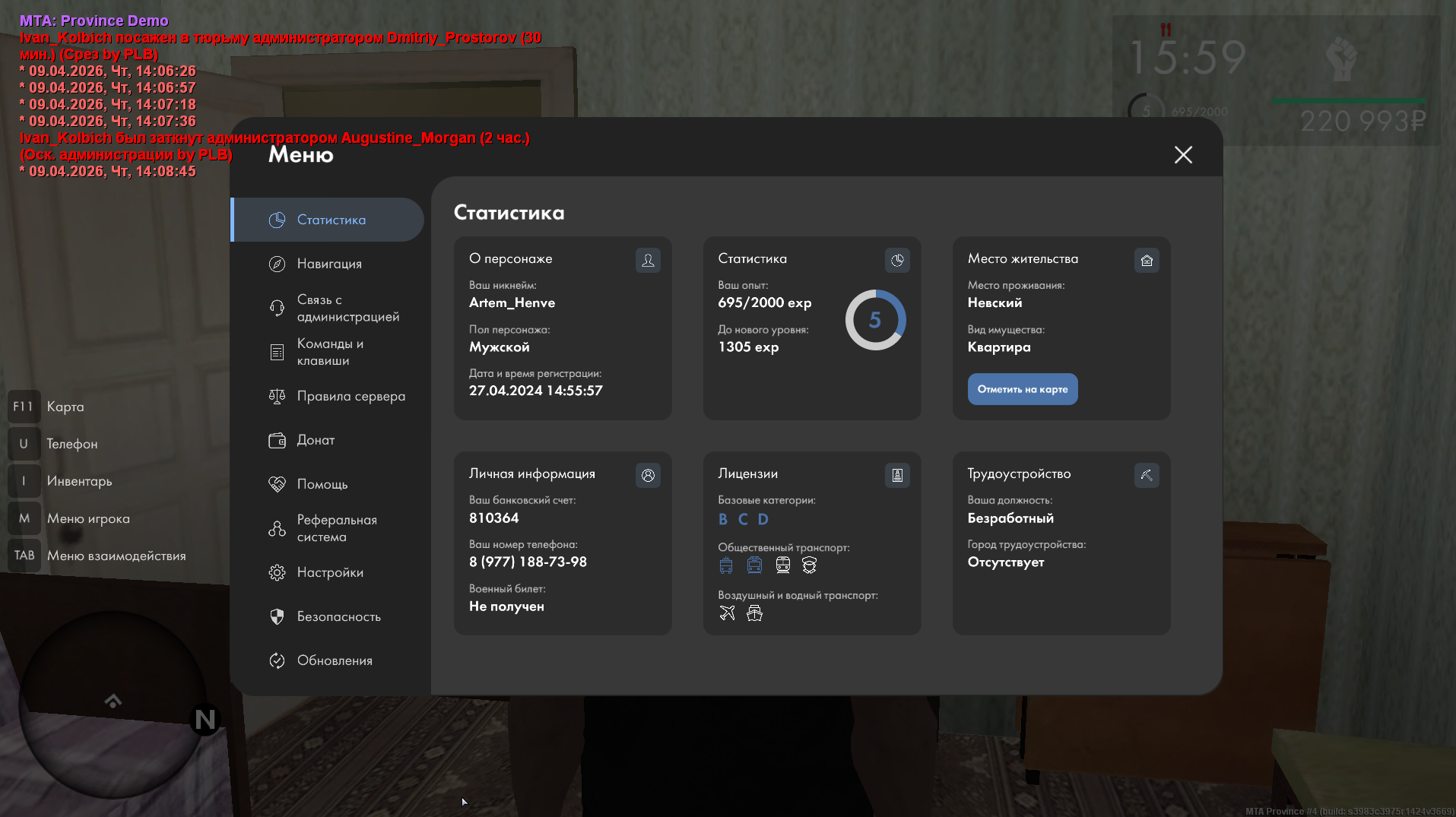Open Правила сервера section

pos(350,396)
